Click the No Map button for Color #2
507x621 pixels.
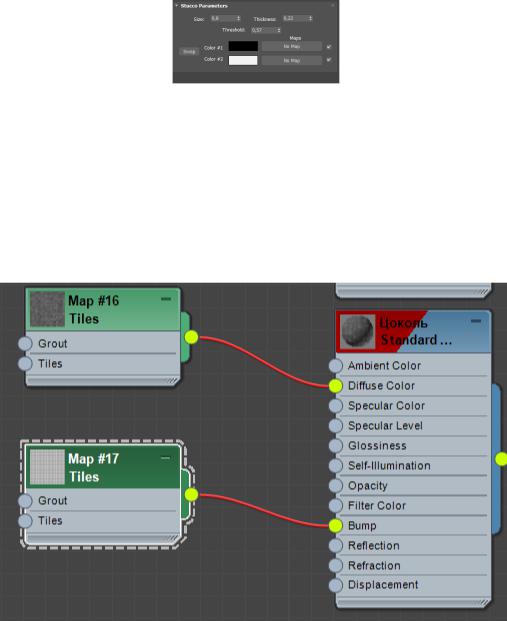point(292,61)
